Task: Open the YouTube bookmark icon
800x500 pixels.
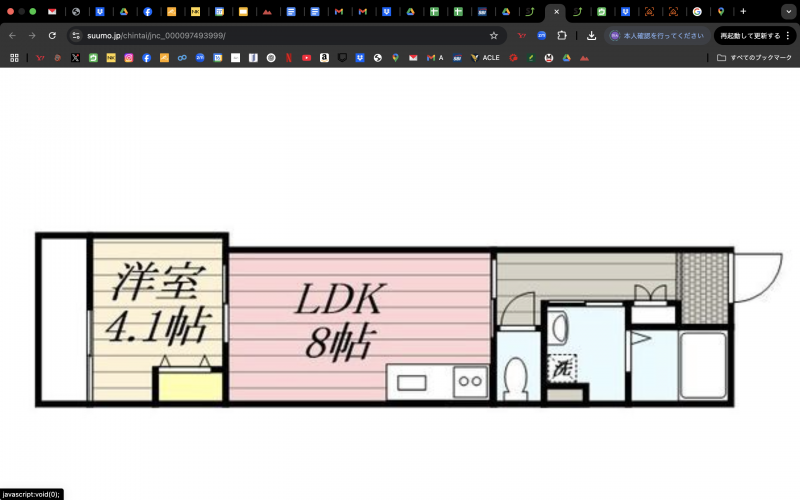Action: pos(306,58)
